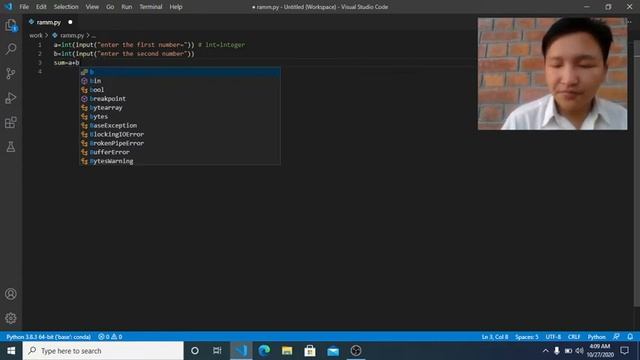
Task: Switch to VS Code taskbar icon
Action: [241, 351]
